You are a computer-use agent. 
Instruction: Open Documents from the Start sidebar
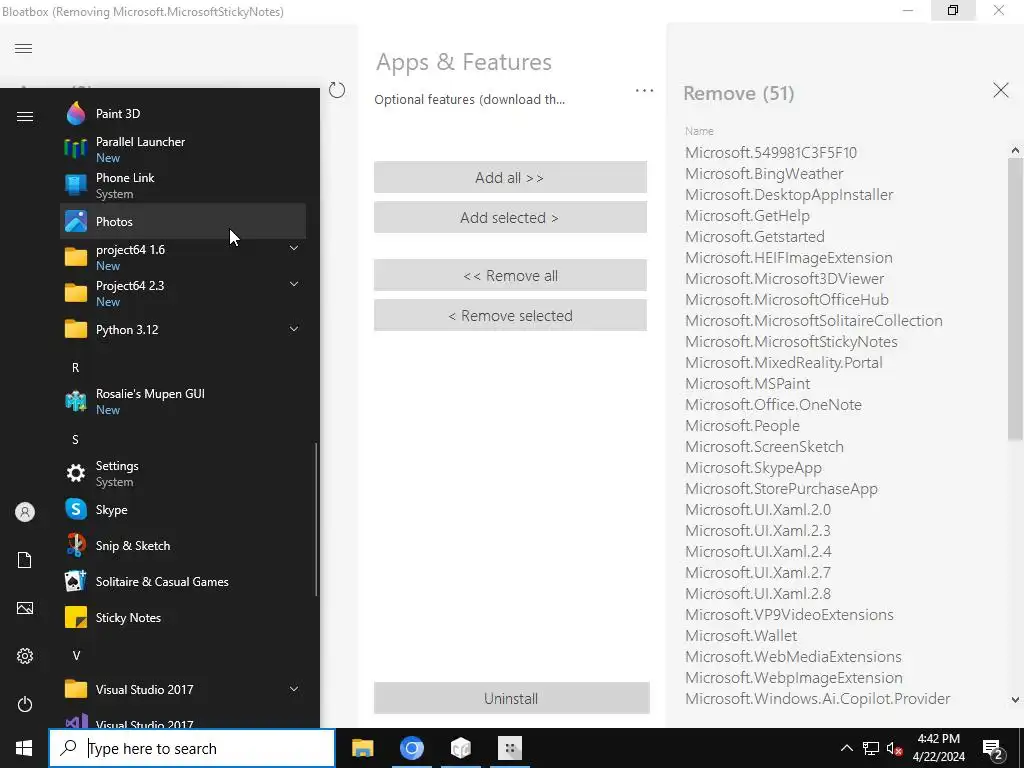pyautogui.click(x=25, y=560)
